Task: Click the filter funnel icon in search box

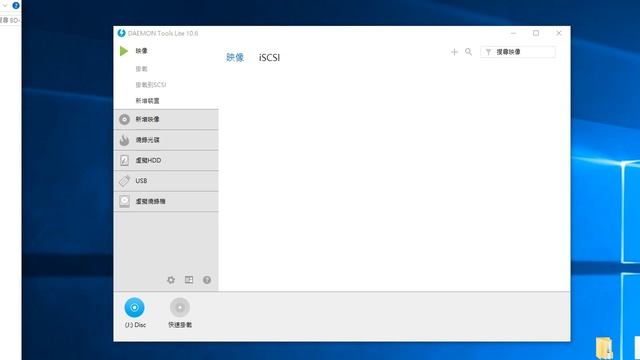Action: [x=488, y=52]
